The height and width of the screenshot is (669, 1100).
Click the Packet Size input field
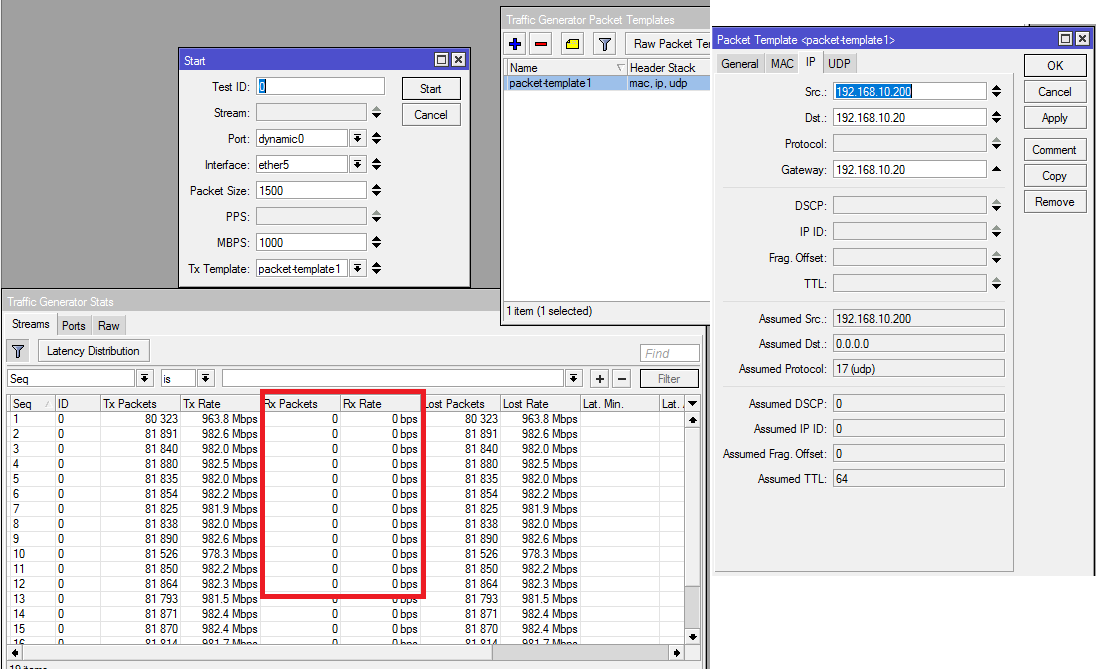(x=311, y=190)
